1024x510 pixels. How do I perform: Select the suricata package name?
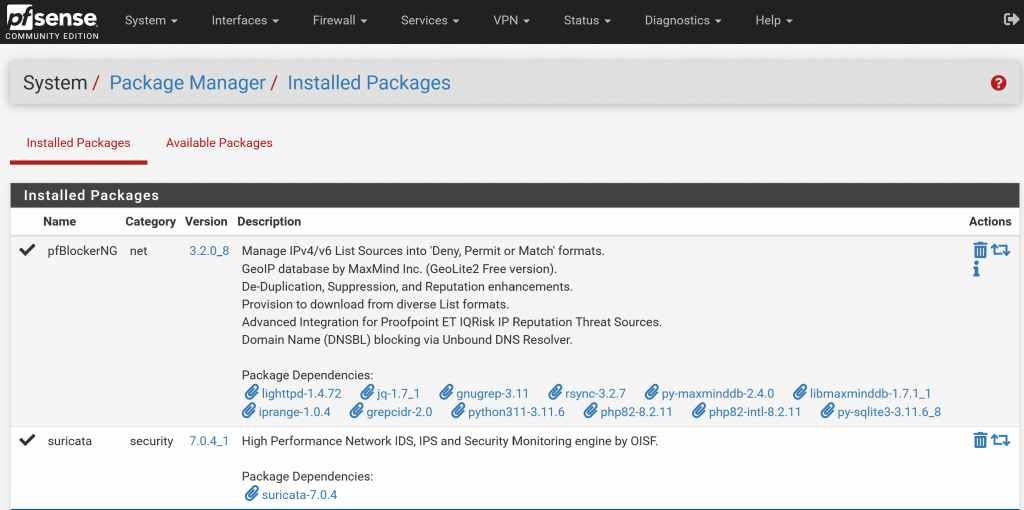(x=70, y=441)
